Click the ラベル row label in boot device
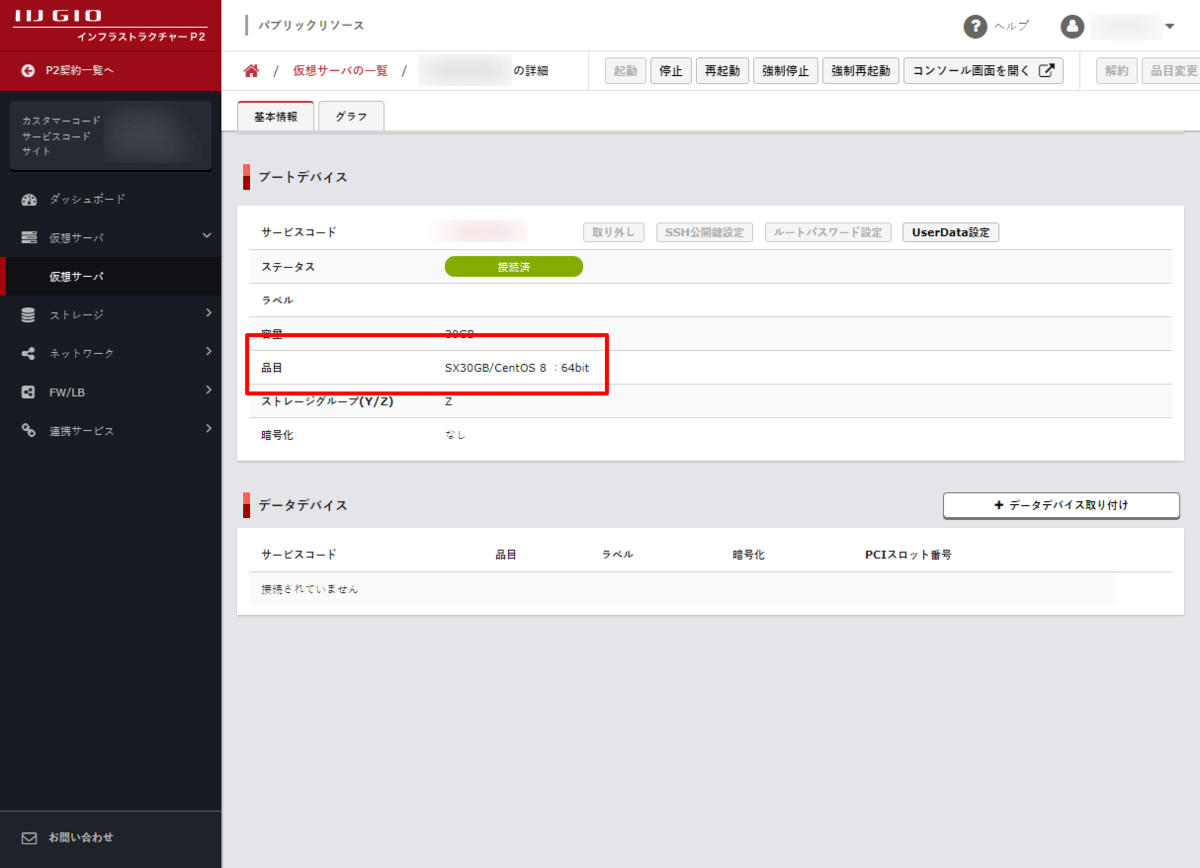This screenshot has height=868, width=1200. tap(277, 300)
